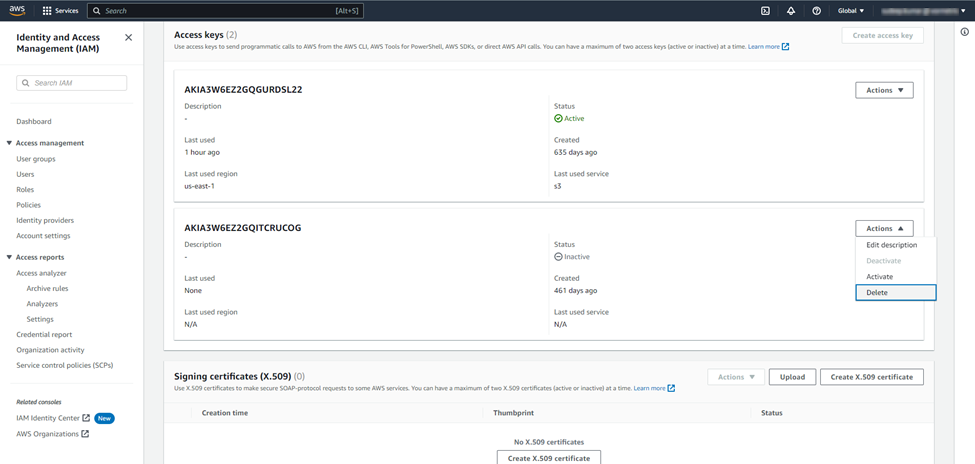The width and height of the screenshot is (975, 464).
Task: Focus the Search IAM field
Action: coord(72,83)
